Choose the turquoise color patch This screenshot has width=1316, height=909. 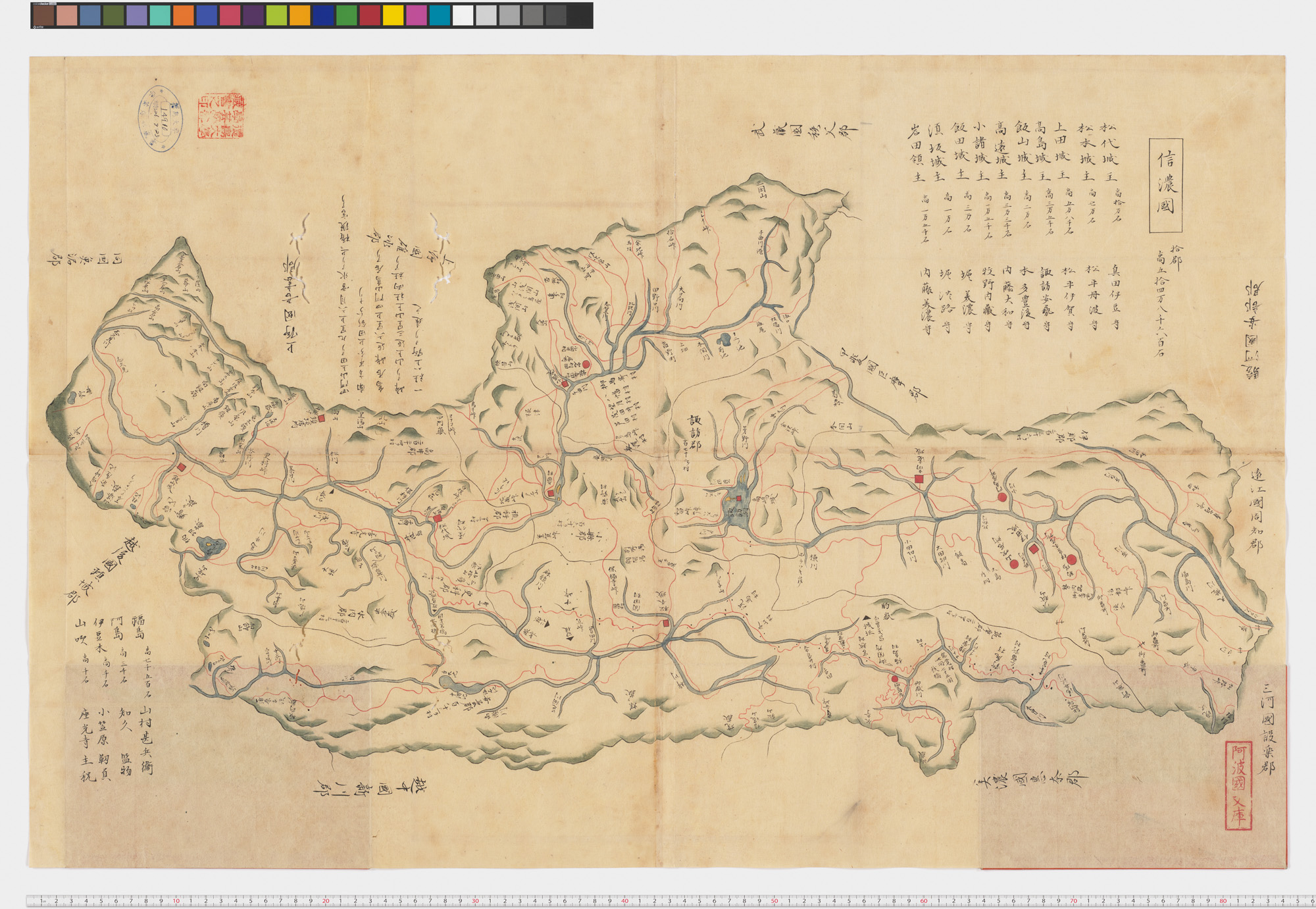point(160,16)
